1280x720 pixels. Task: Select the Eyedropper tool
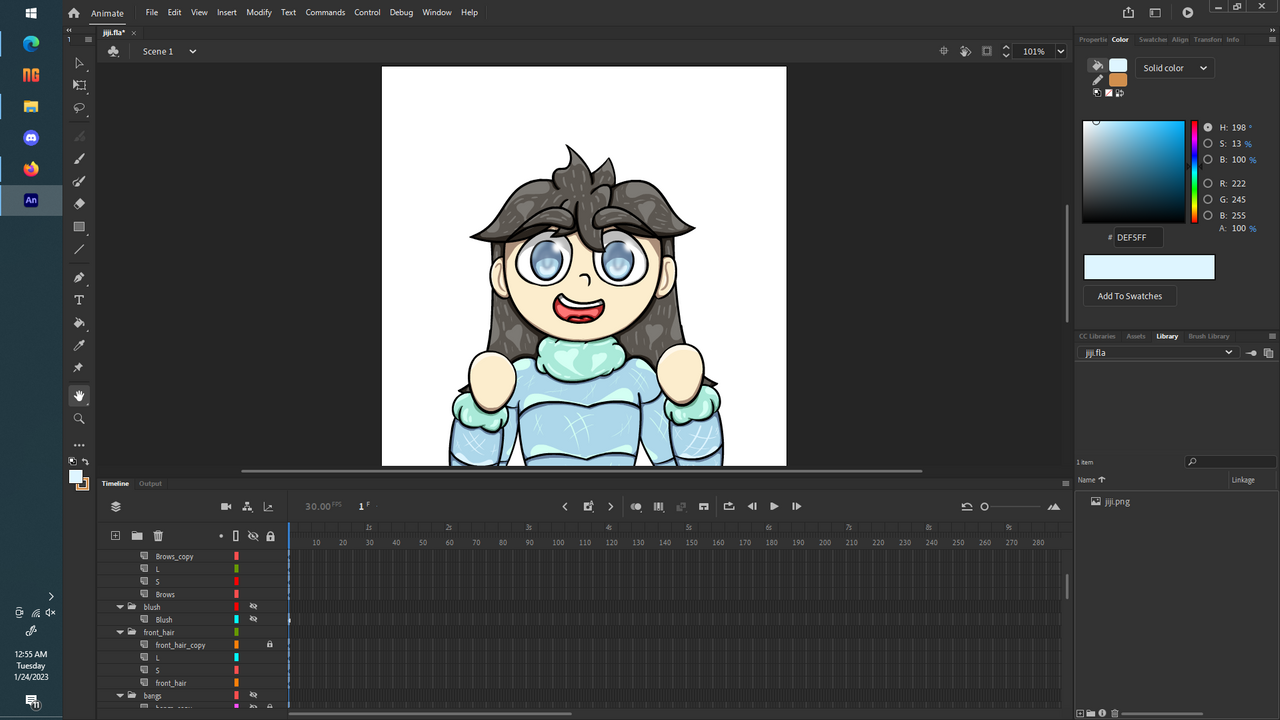[x=79, y=346]
